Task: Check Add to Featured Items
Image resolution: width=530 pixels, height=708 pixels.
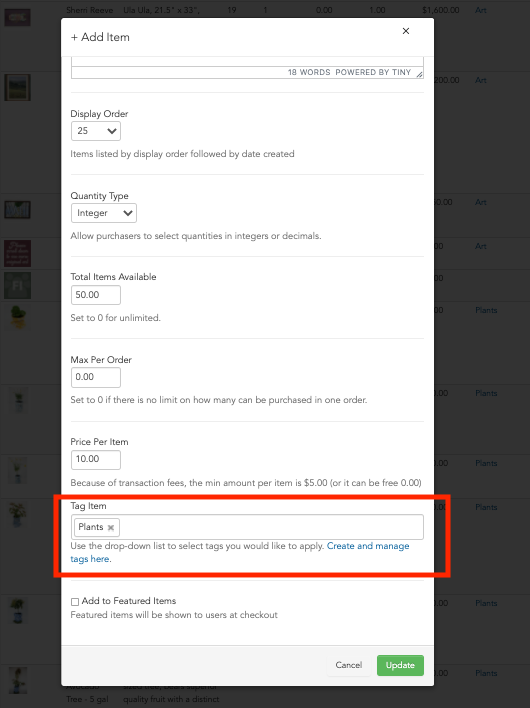Action: point(75,601)
